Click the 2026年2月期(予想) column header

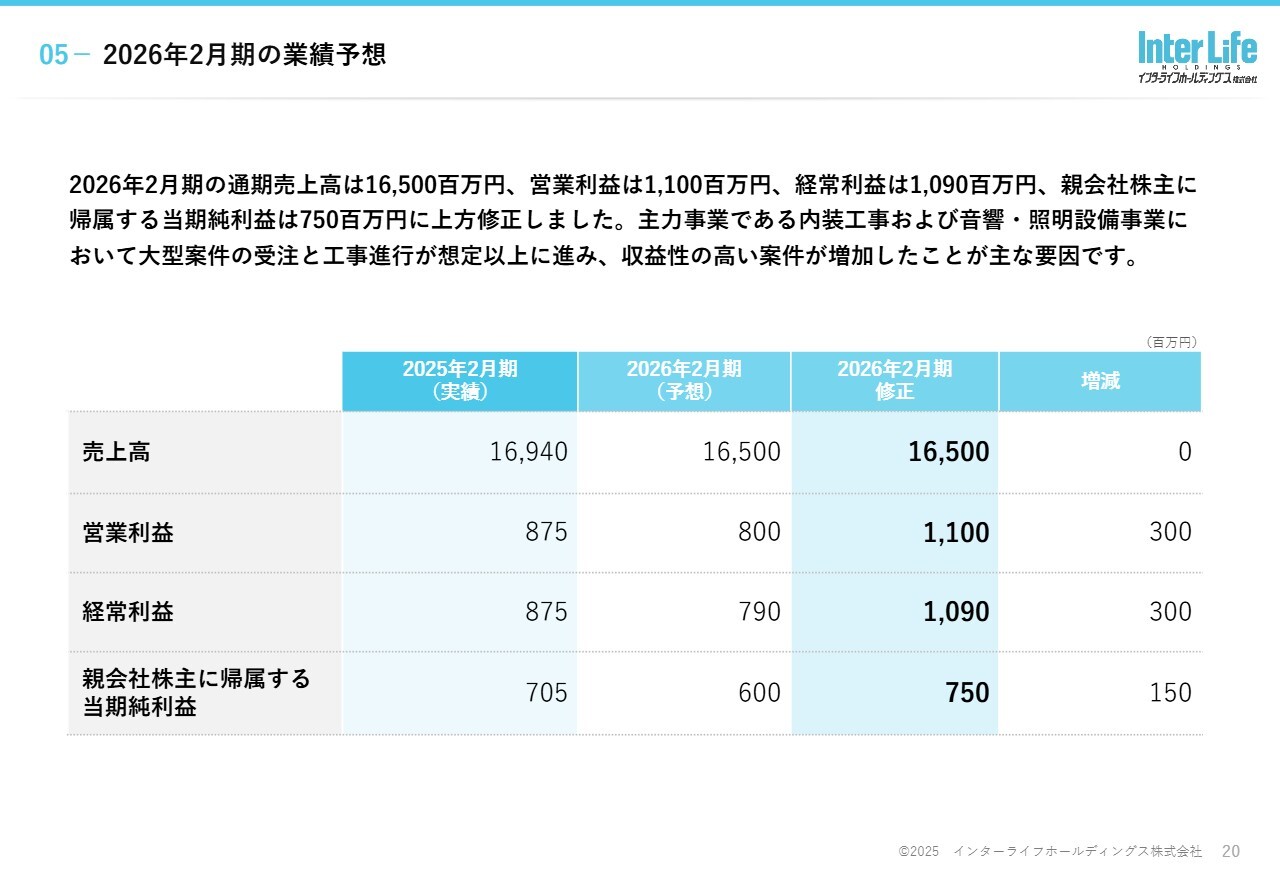tap(684, 381)
